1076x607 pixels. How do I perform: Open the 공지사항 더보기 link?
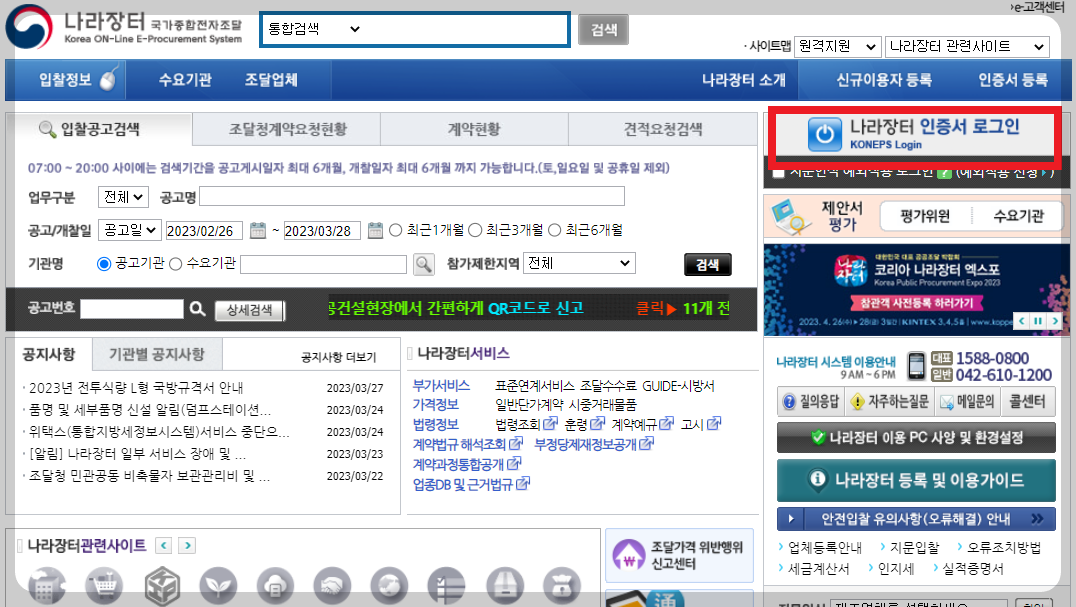pos(338,357)
